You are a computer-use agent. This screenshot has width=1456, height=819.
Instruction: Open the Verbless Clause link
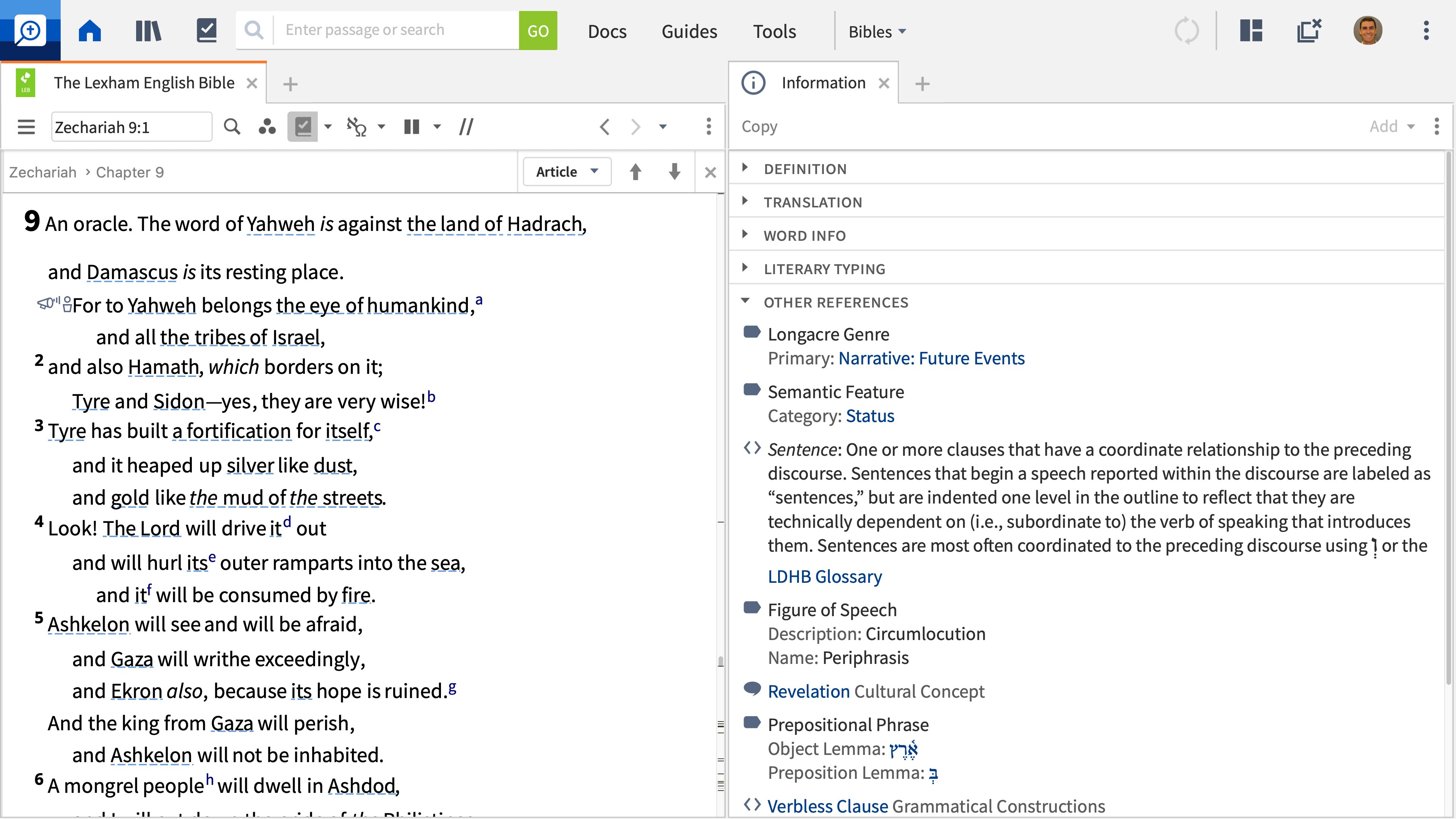click(x=827, y=806)
